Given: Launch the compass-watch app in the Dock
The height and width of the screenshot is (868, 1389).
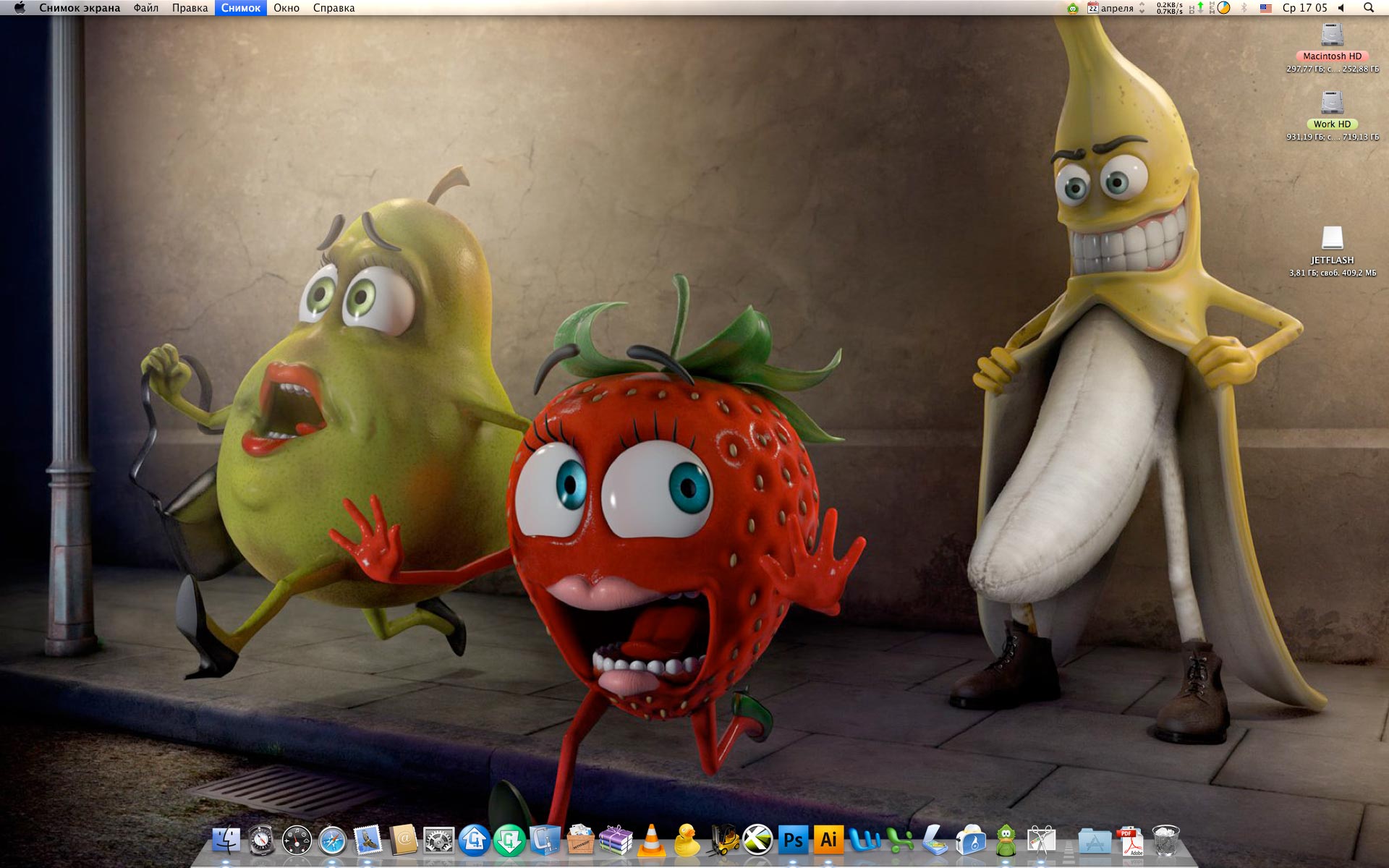Looking at the screenshot, I should coord(262,841).
